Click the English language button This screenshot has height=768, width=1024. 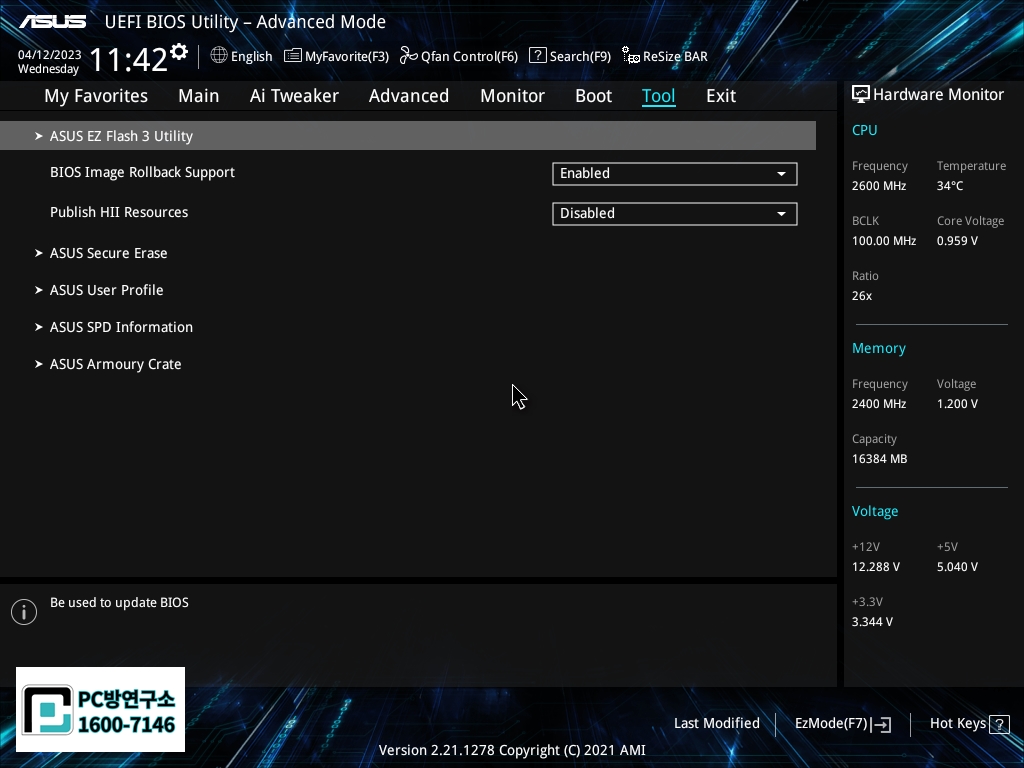point(241,56)
